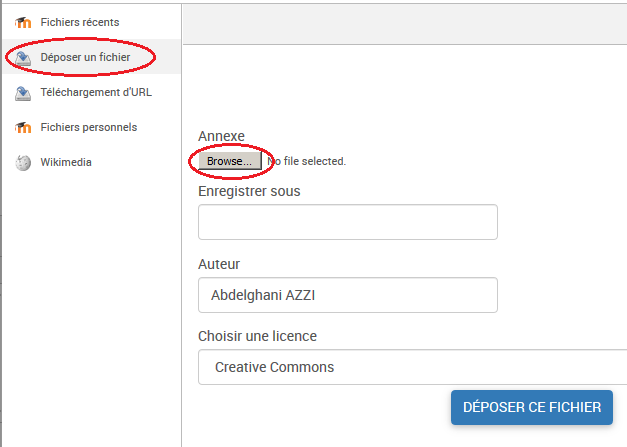Open the Fichiers personnels repository

(88, 128)
